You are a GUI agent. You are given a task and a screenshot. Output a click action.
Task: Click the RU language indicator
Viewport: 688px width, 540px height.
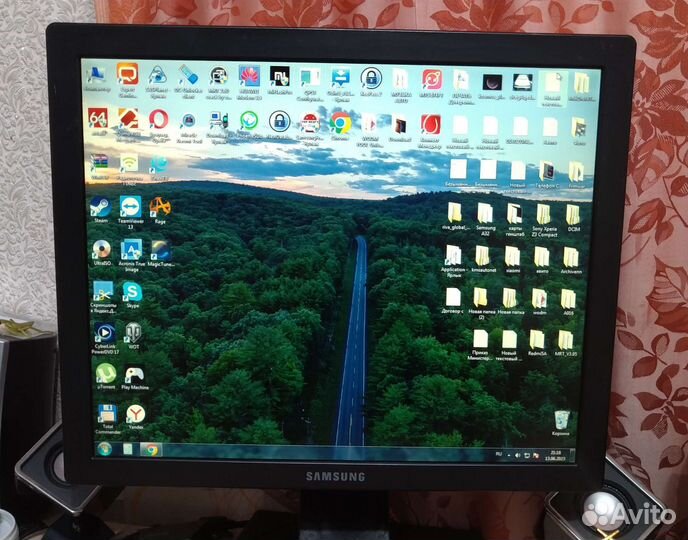(498, 454)
